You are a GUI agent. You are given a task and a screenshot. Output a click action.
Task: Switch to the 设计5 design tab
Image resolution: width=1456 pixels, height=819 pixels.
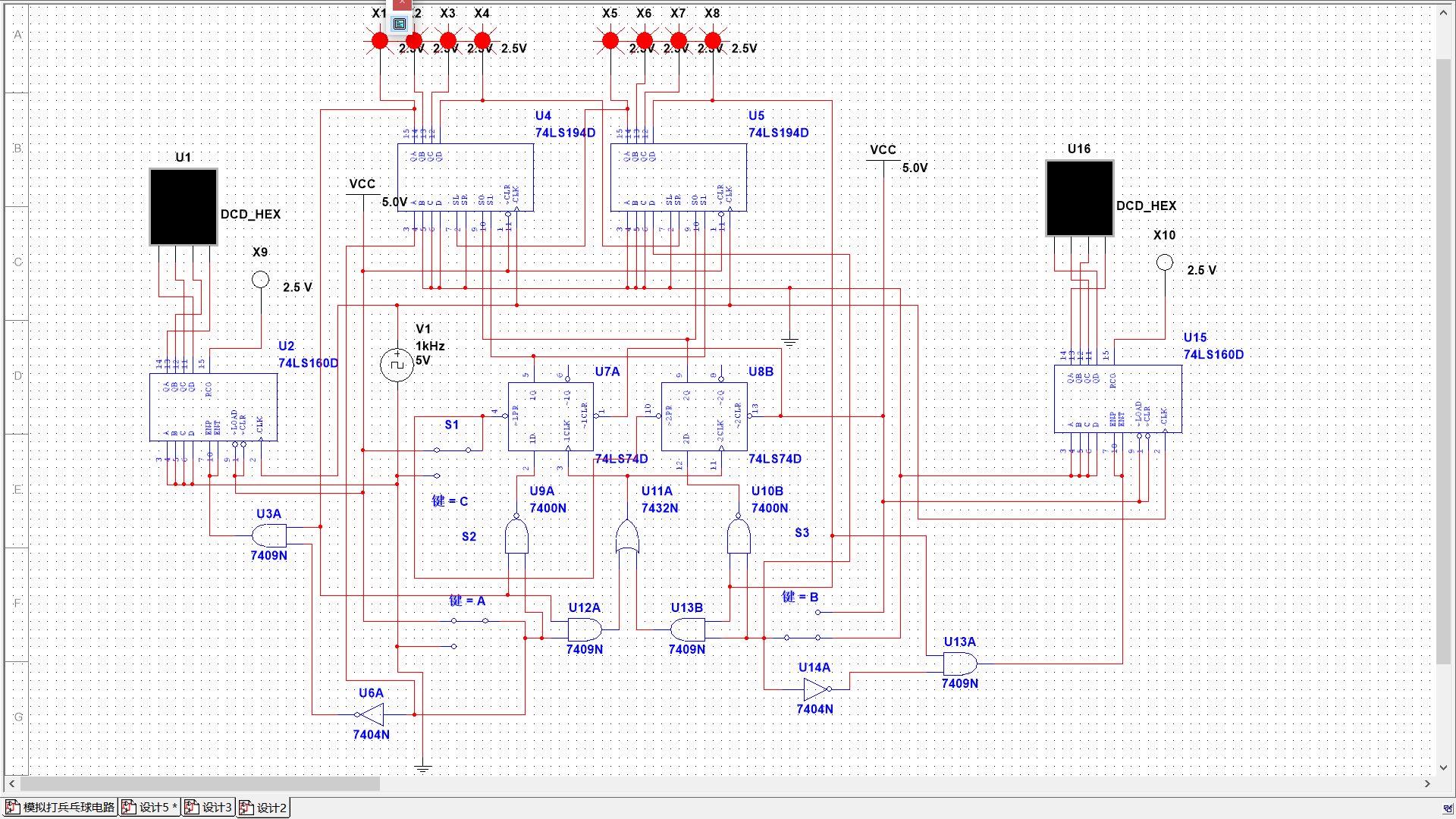pos(151,808)
